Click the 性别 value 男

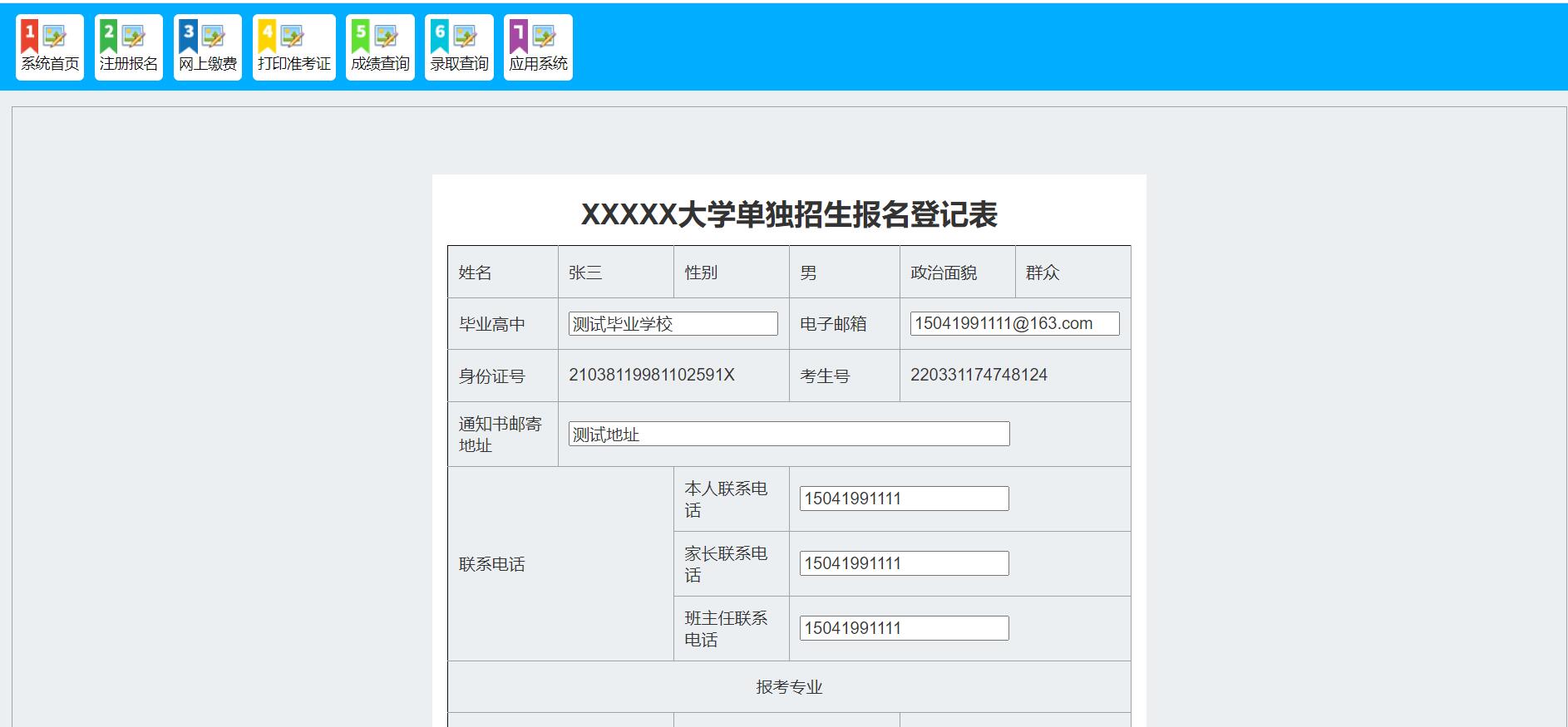808,273
